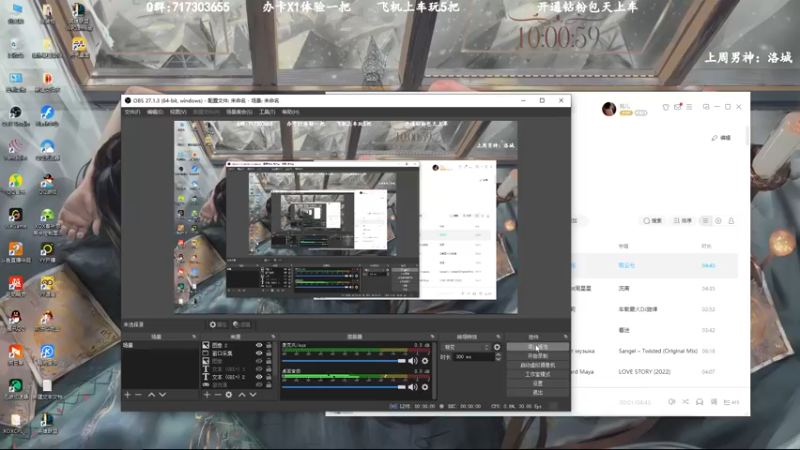Pop out the Controls dock panel
This screenshot has height=450, width=800.
click(x=565, y=337)
